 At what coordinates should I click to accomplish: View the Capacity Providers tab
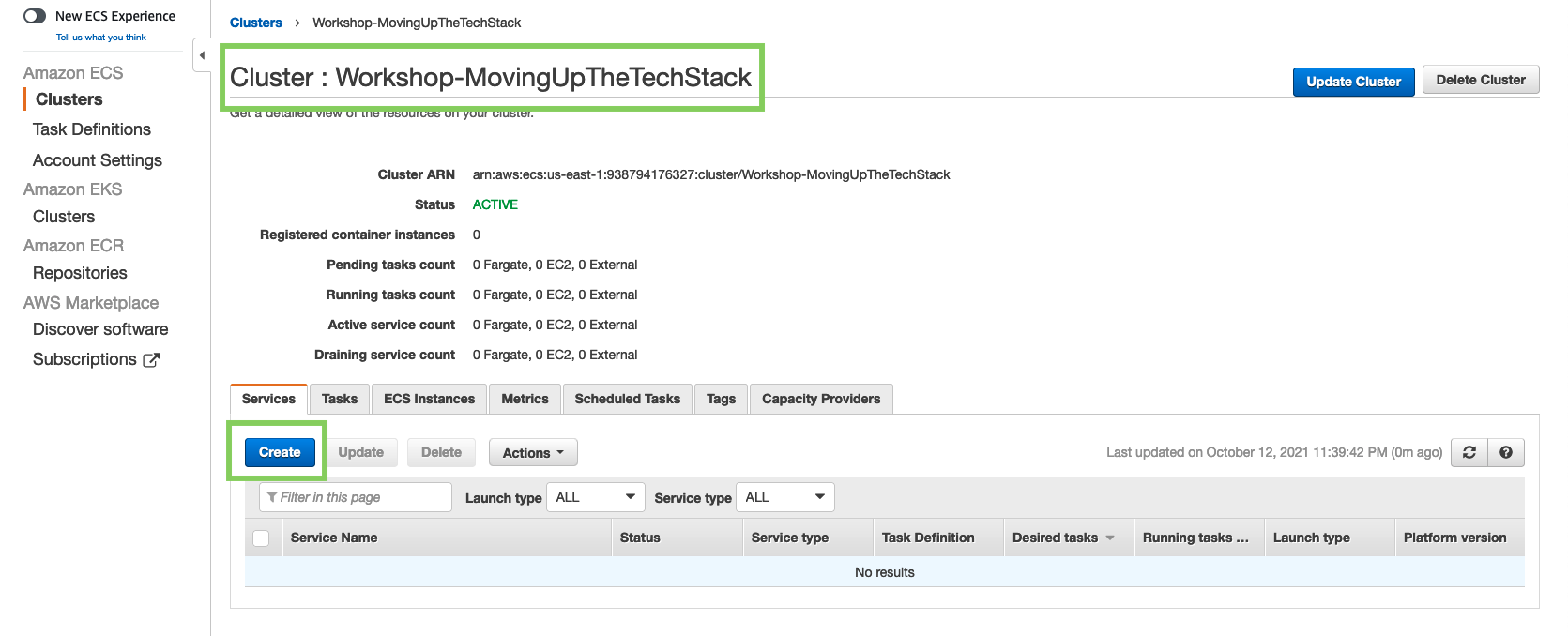(821, 399)
